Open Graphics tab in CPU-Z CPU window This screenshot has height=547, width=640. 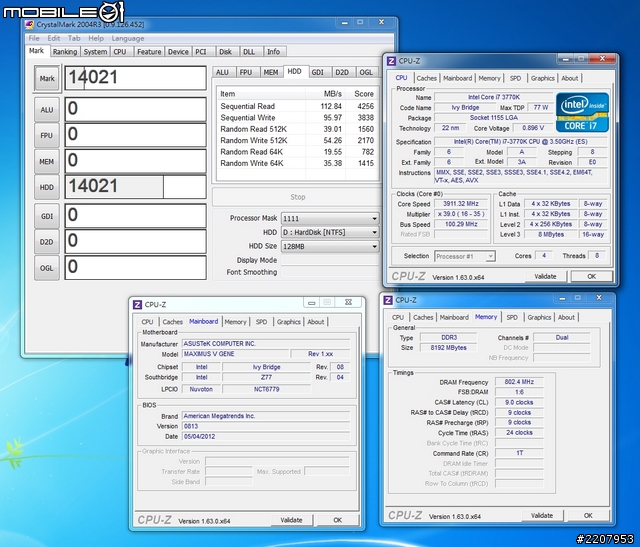pos(542,78)
